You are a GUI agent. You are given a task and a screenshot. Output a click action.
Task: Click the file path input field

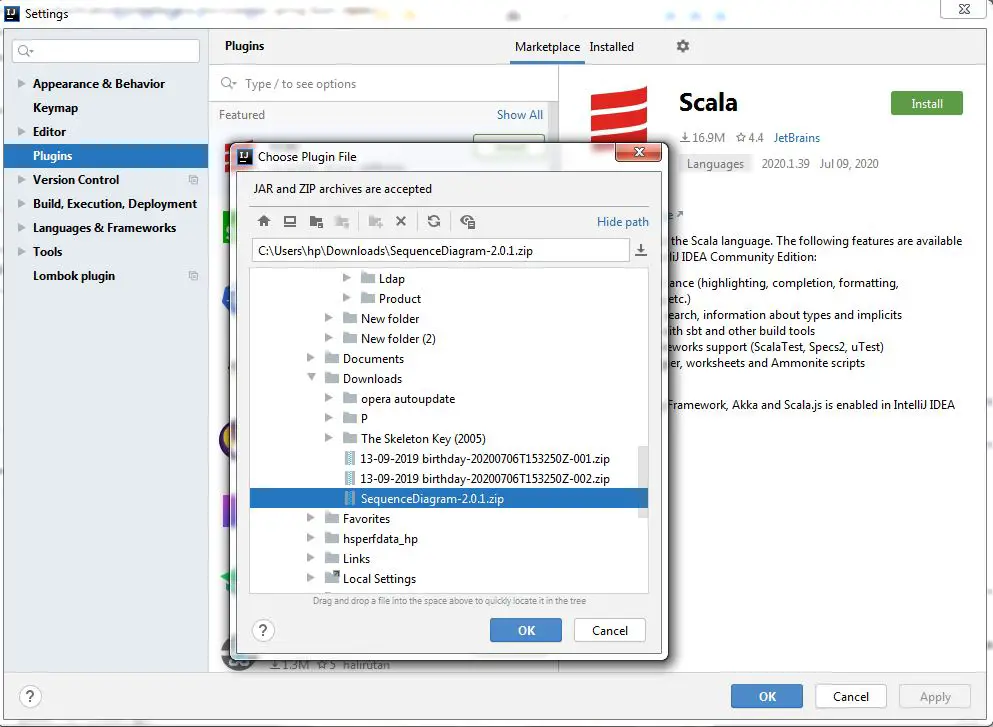[x=441, y=250]
